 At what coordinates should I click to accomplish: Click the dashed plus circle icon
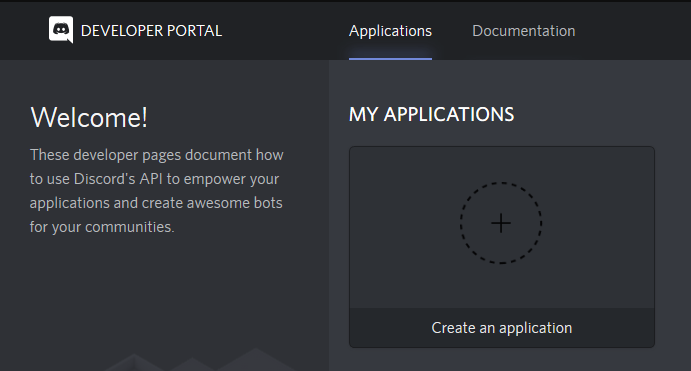(x=501, y=223)
